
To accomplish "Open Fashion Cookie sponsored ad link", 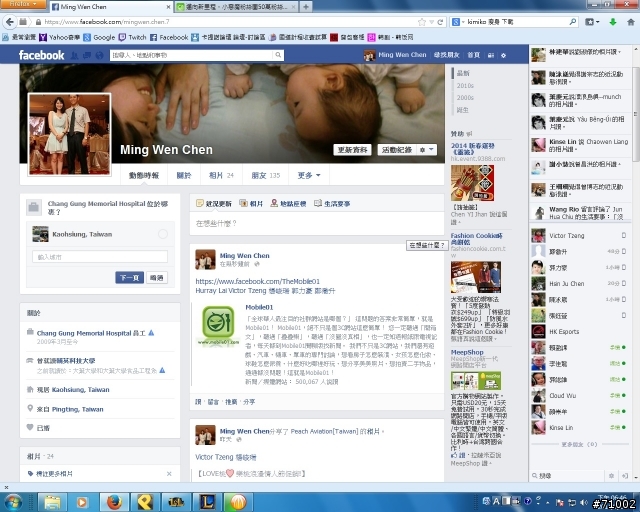I will 477,238.
